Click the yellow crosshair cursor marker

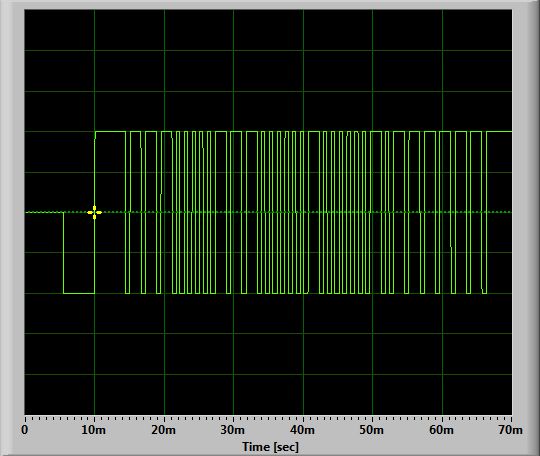tap(94, 213)
